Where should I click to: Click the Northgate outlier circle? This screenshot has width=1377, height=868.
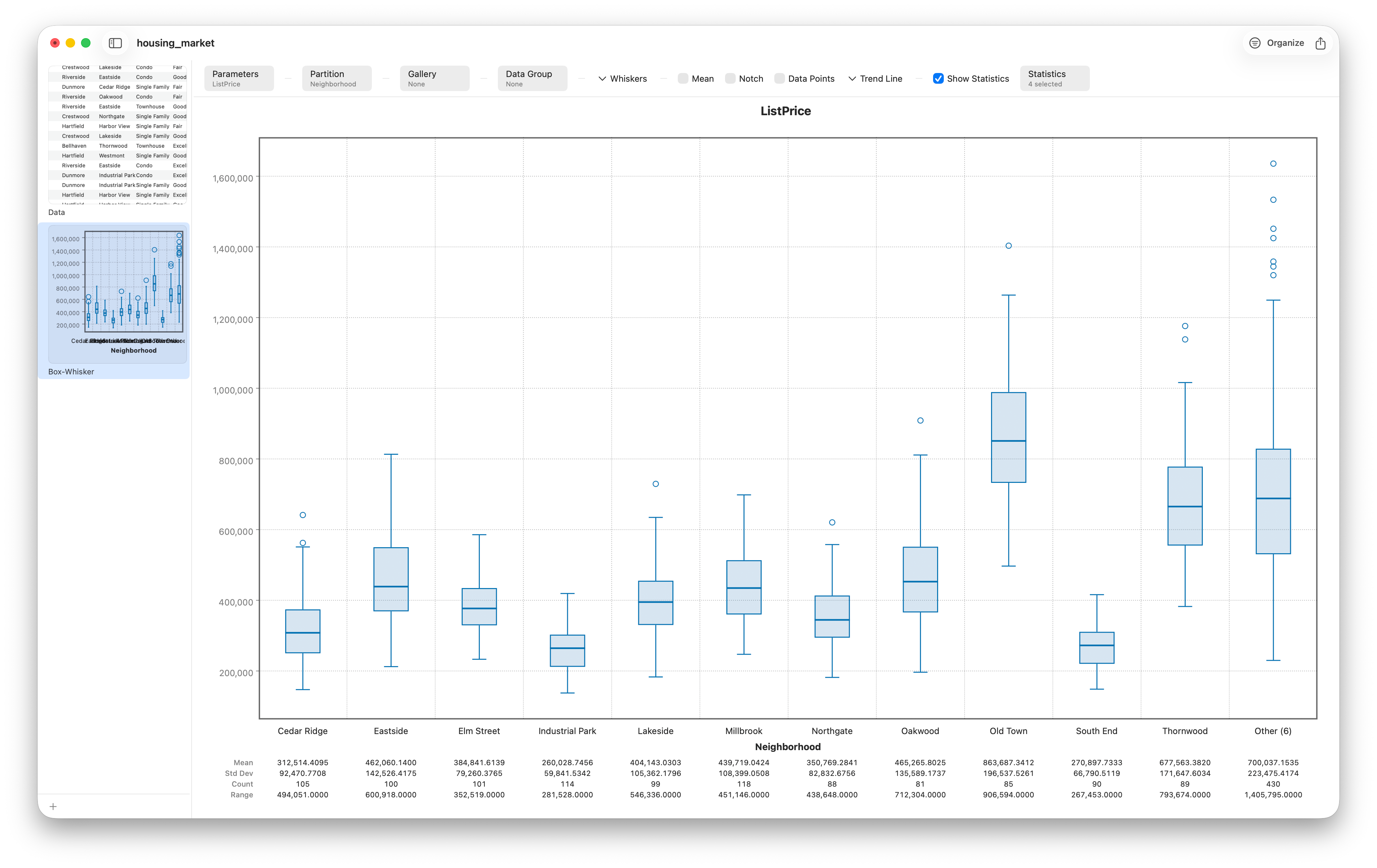[x=832, y=522]
